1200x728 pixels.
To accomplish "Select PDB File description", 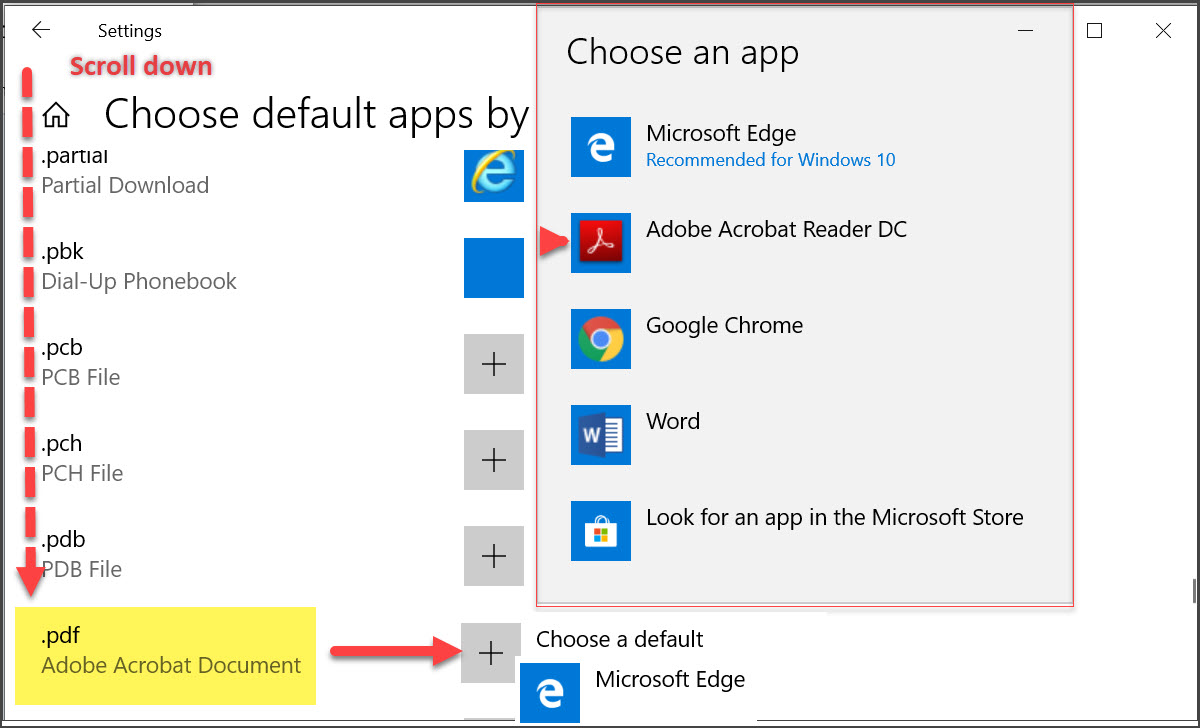I will 82,570.
